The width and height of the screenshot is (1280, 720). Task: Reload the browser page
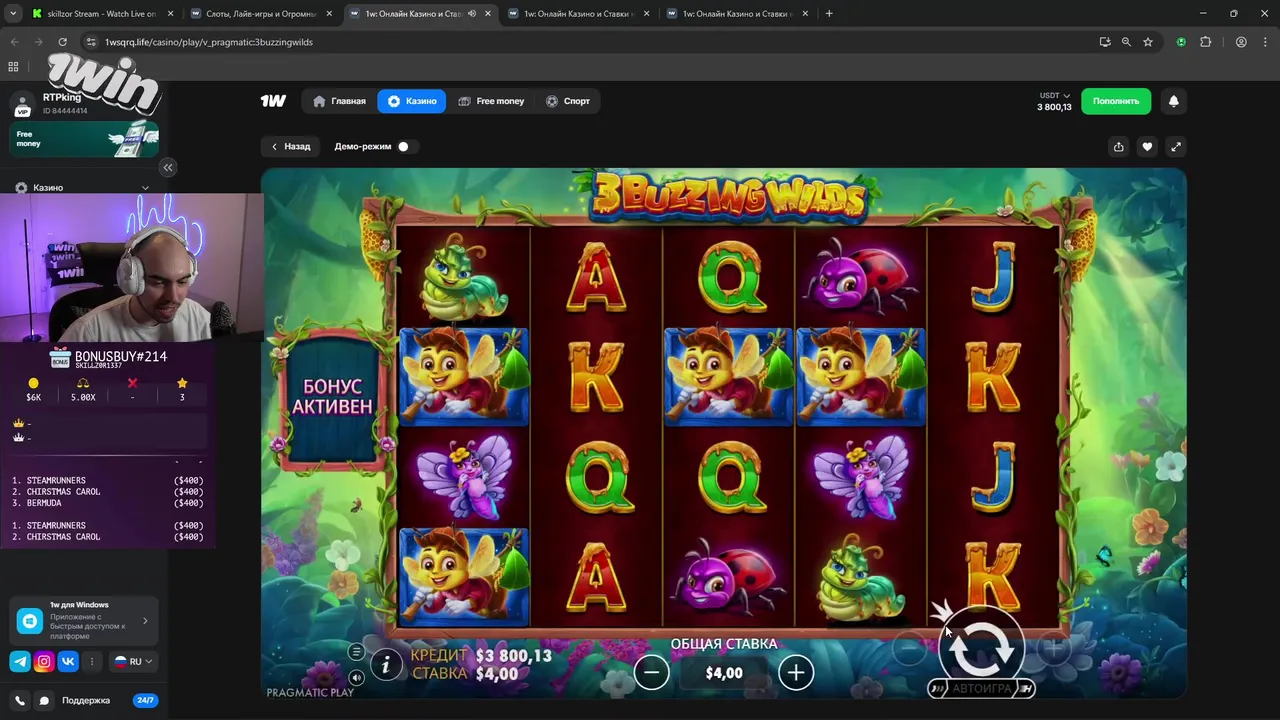pyautogui.click(x=62, y=42)
